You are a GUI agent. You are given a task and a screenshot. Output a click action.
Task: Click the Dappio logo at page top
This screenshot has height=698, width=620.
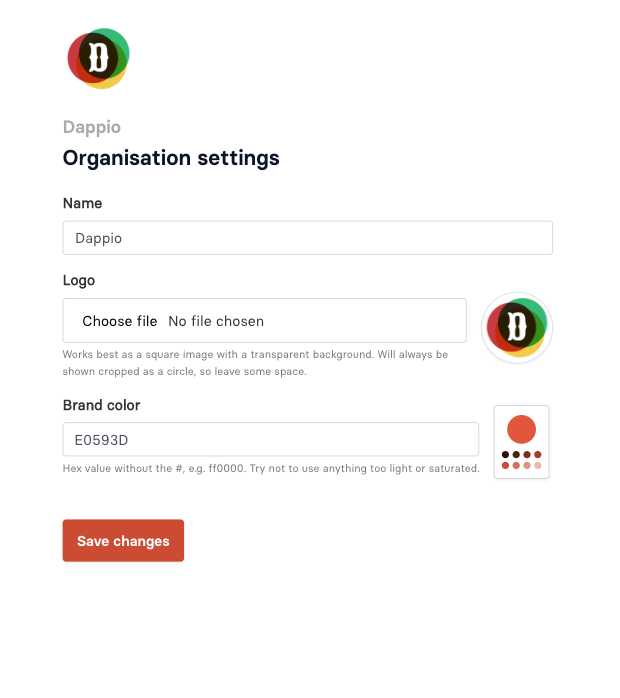[x=98, y=58]
